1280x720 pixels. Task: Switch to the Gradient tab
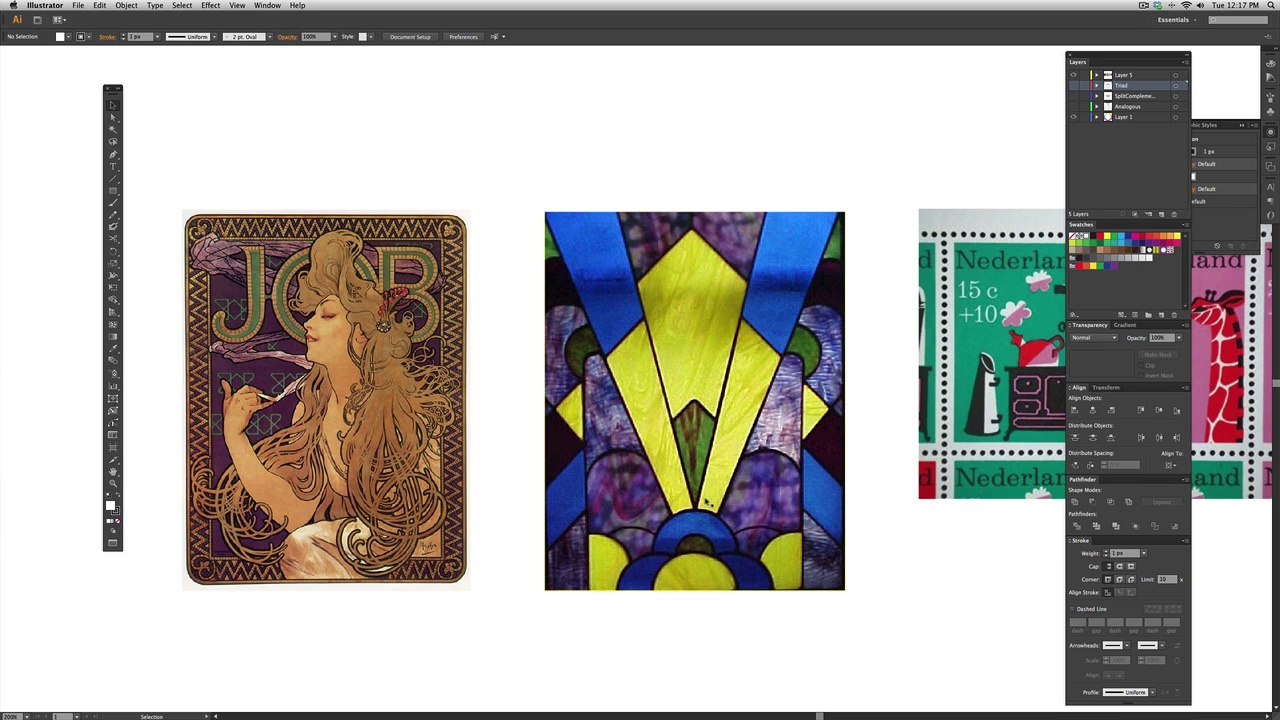[x=1125, y=325]
